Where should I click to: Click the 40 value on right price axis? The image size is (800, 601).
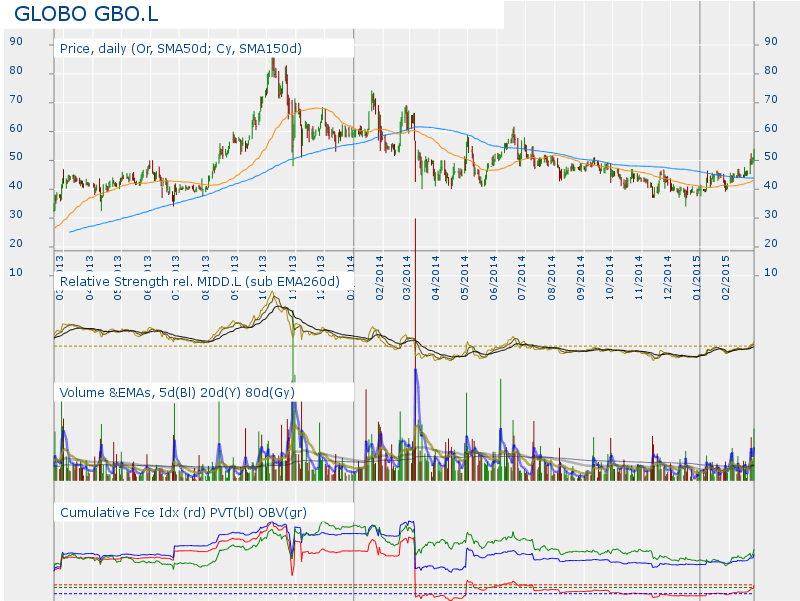click(x=771, y=186)
